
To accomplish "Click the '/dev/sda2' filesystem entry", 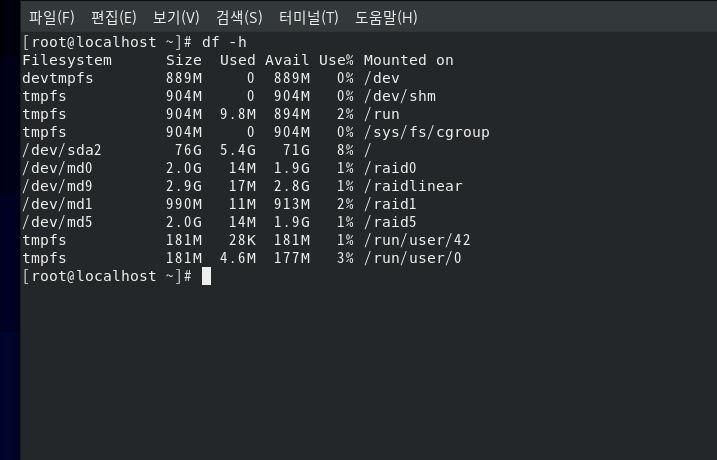I will [62, 150].
